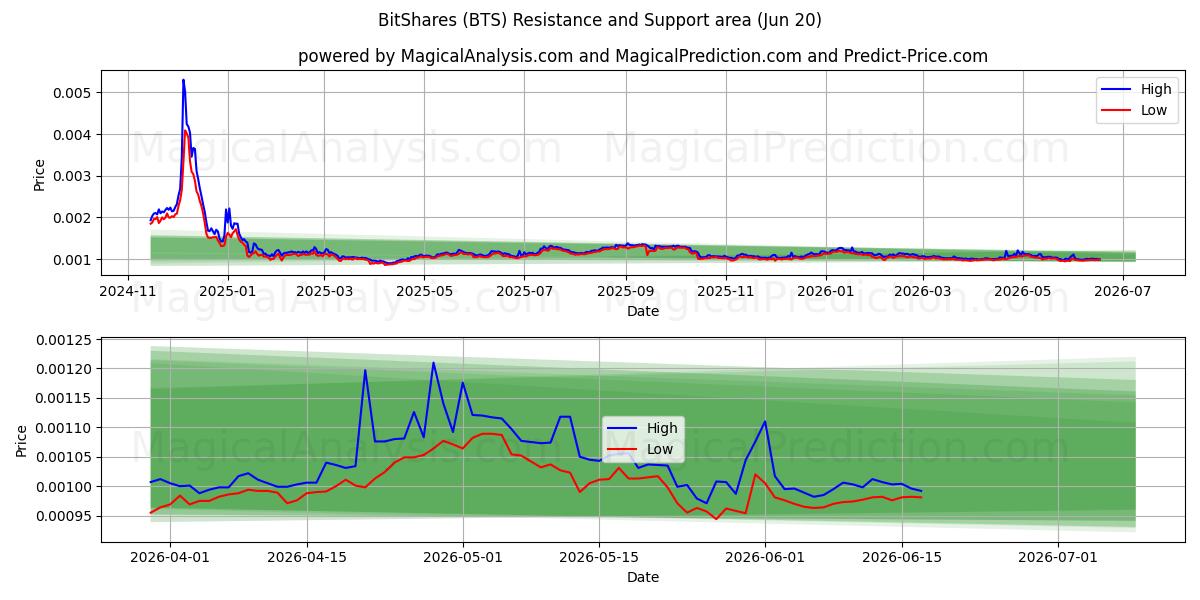Click the 'Date' axis label under the bottom chart

[x=642, y=577]
